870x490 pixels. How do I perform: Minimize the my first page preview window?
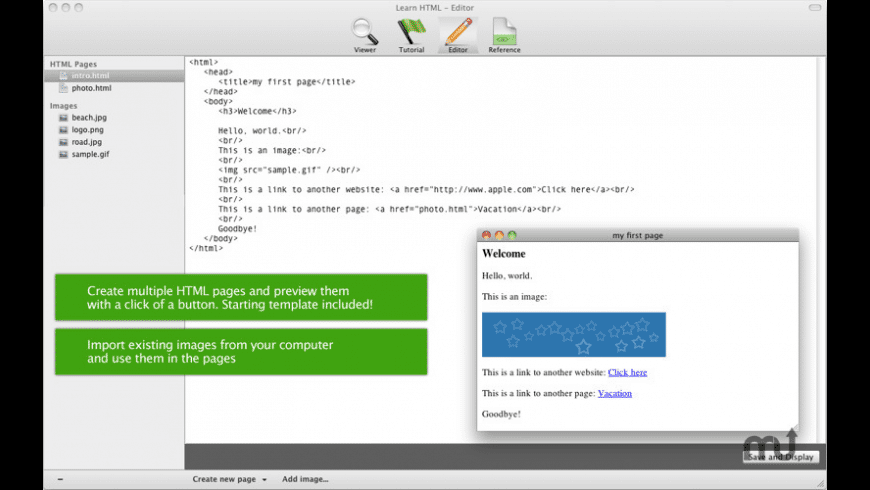point(499,235)
